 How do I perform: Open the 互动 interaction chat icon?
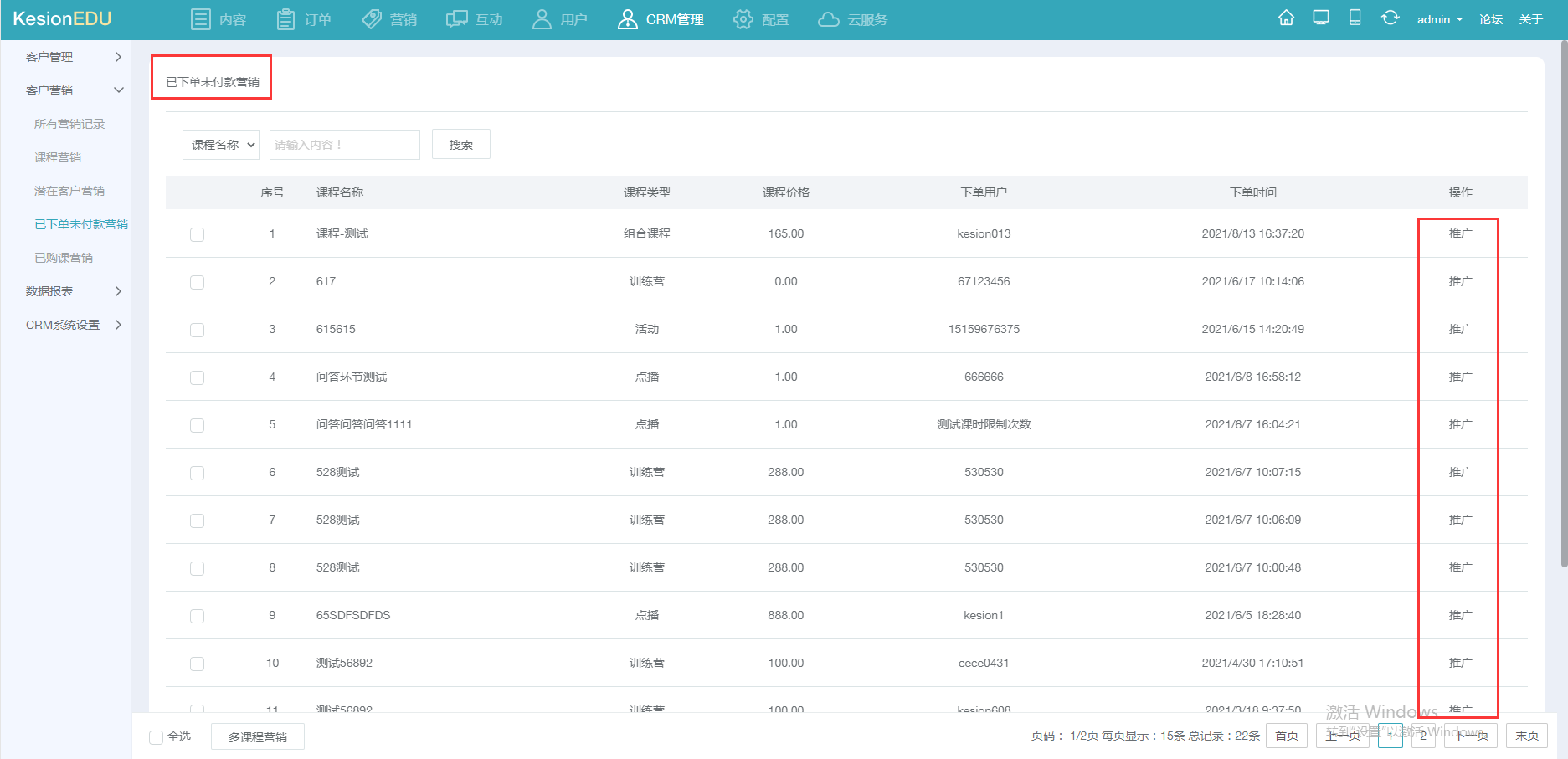(x=457, y=19)
